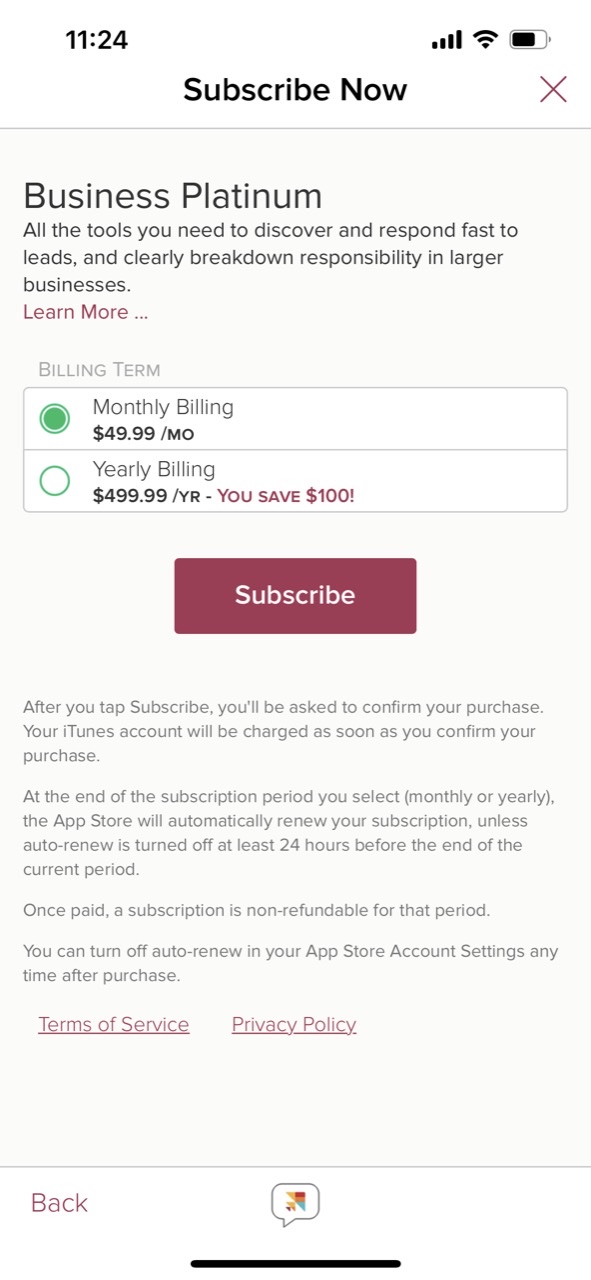The image size is (591, 1280).
Task: Tap the Monthly Billing label text
Action: point(163,407)
